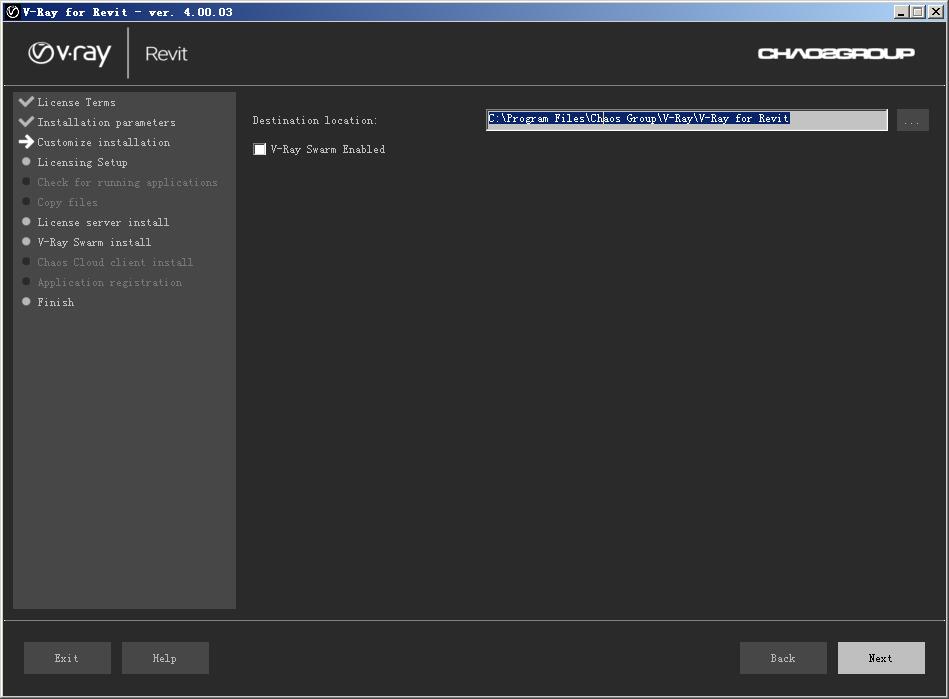Select the Customize installation step

[103, 142]
